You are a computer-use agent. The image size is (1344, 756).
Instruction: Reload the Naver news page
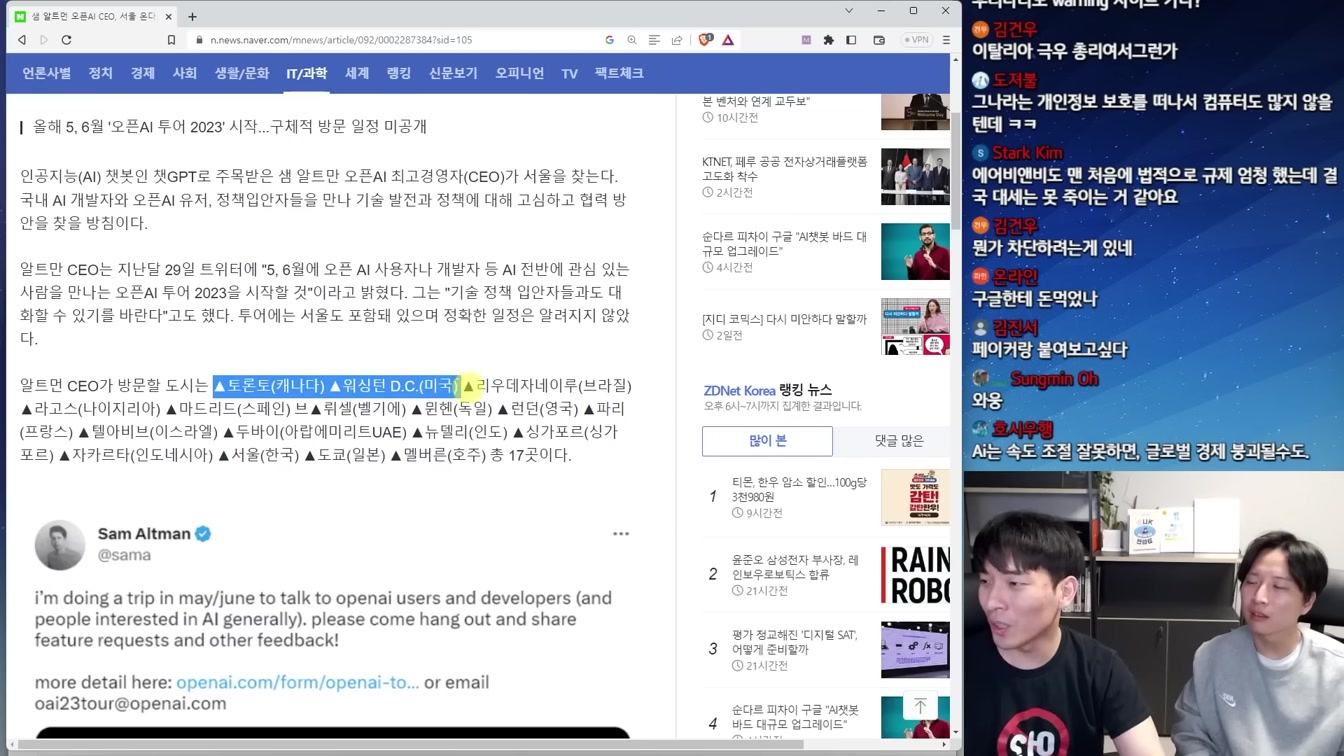[67, 40]
